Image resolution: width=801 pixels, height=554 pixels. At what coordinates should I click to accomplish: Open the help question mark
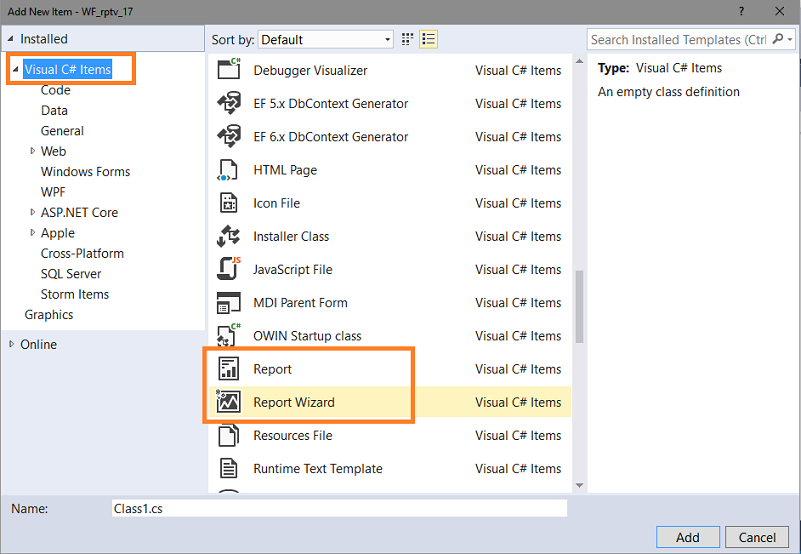point(741,11)
